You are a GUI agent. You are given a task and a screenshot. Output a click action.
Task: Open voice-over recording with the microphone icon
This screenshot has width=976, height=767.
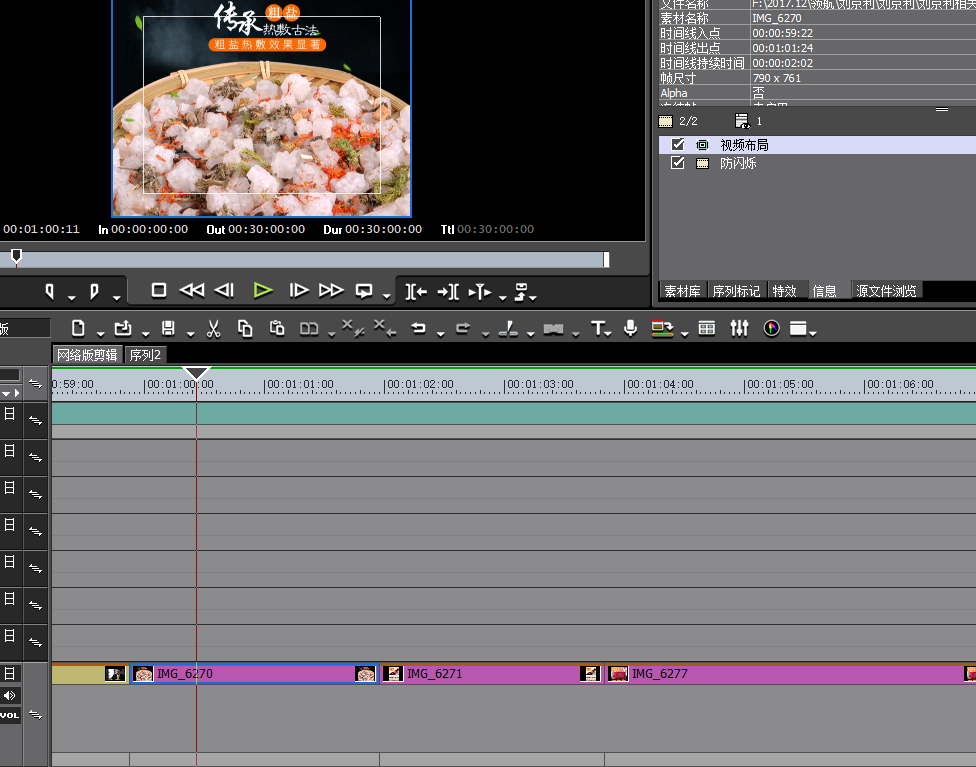630,328
